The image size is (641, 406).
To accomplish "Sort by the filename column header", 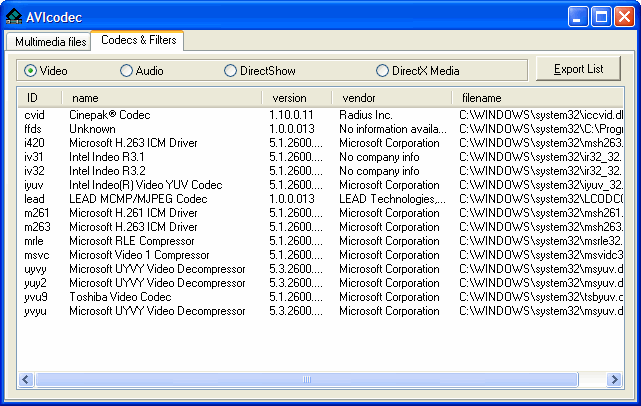I will point(538,98).
